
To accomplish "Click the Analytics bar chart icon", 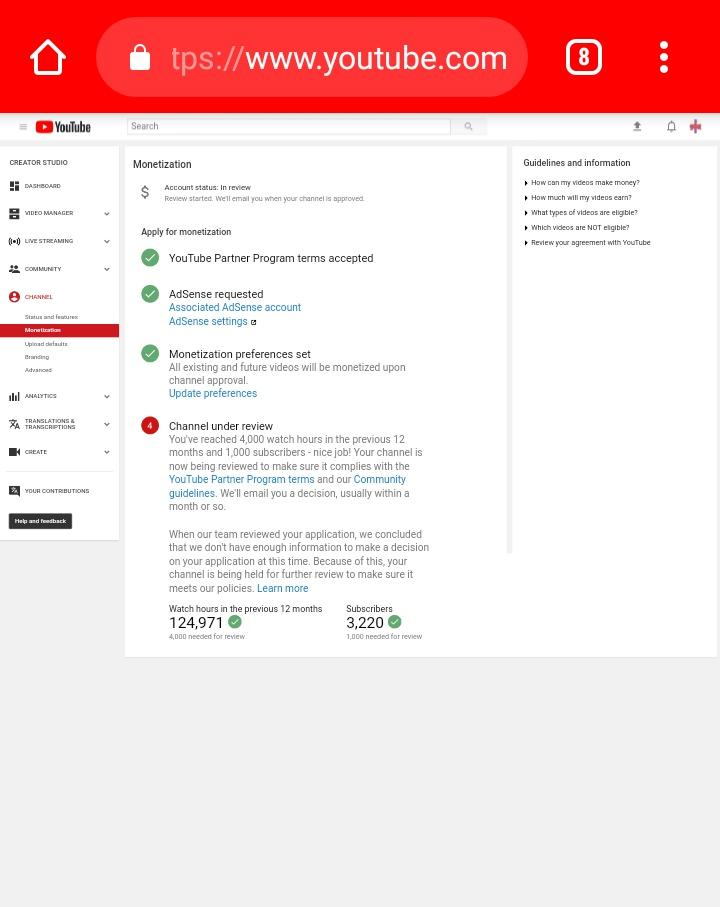I will coord(14,396).
